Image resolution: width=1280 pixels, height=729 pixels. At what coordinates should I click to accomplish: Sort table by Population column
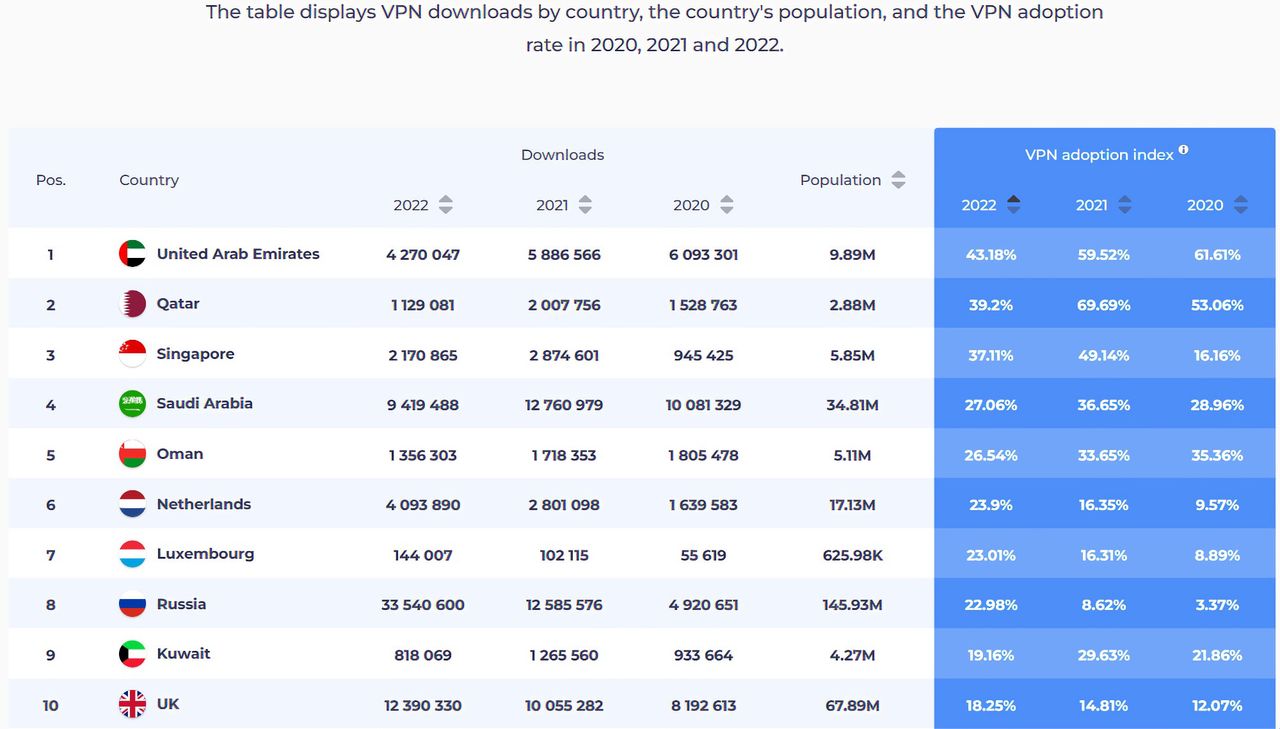898,180
